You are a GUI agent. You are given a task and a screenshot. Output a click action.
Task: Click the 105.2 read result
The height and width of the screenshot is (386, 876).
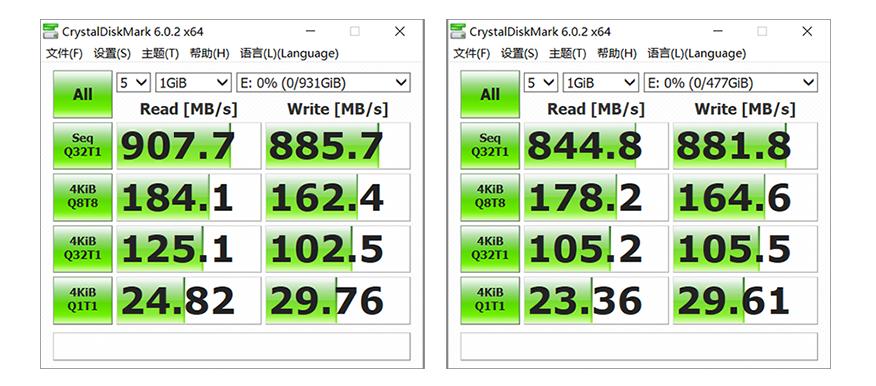tap(596, 248)
